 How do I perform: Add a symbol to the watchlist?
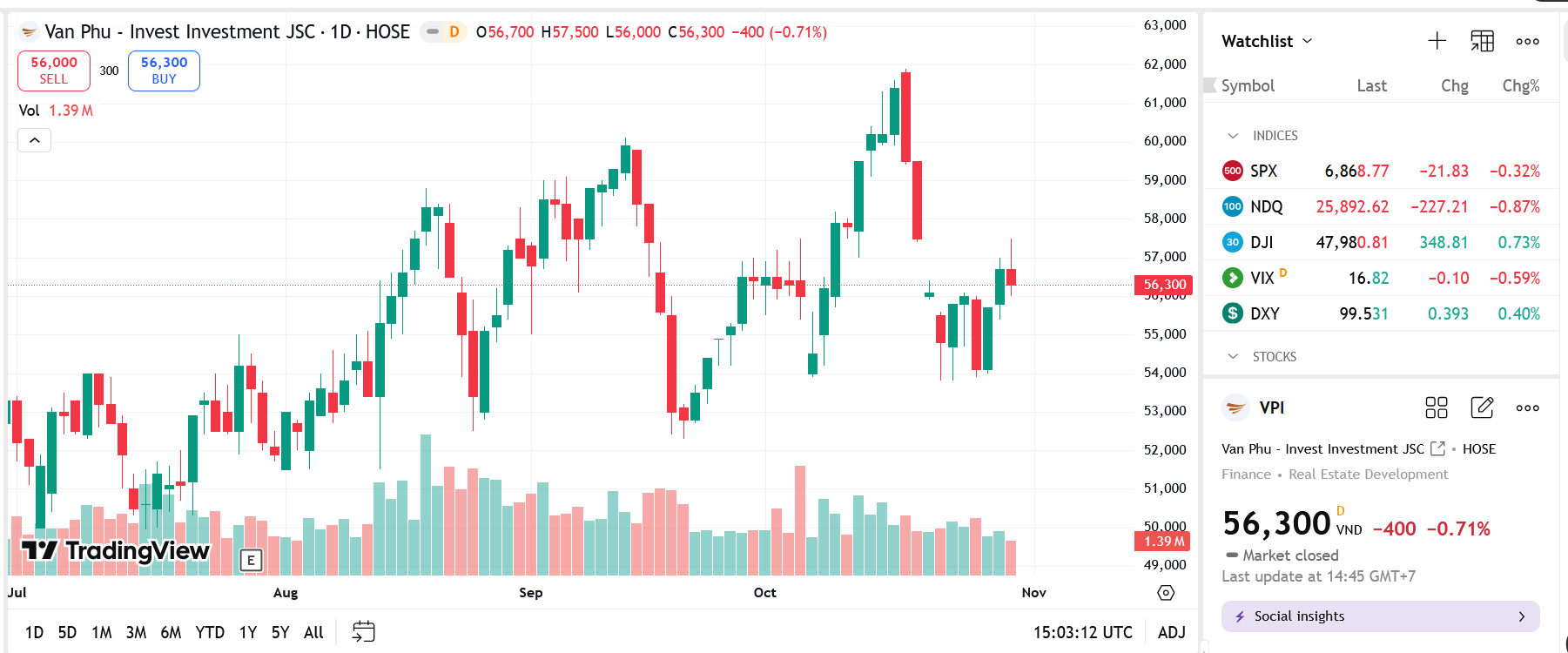point(1437,41)
